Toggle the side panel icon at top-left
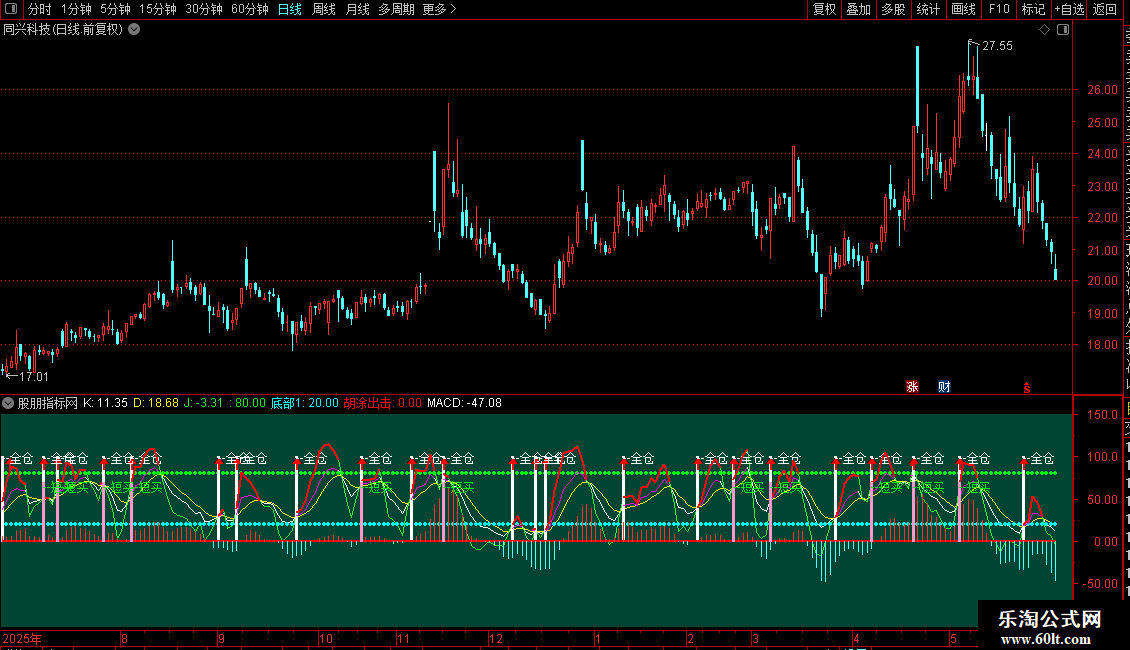This screenshot has width=1130, height=650. [x=11, y=9]
